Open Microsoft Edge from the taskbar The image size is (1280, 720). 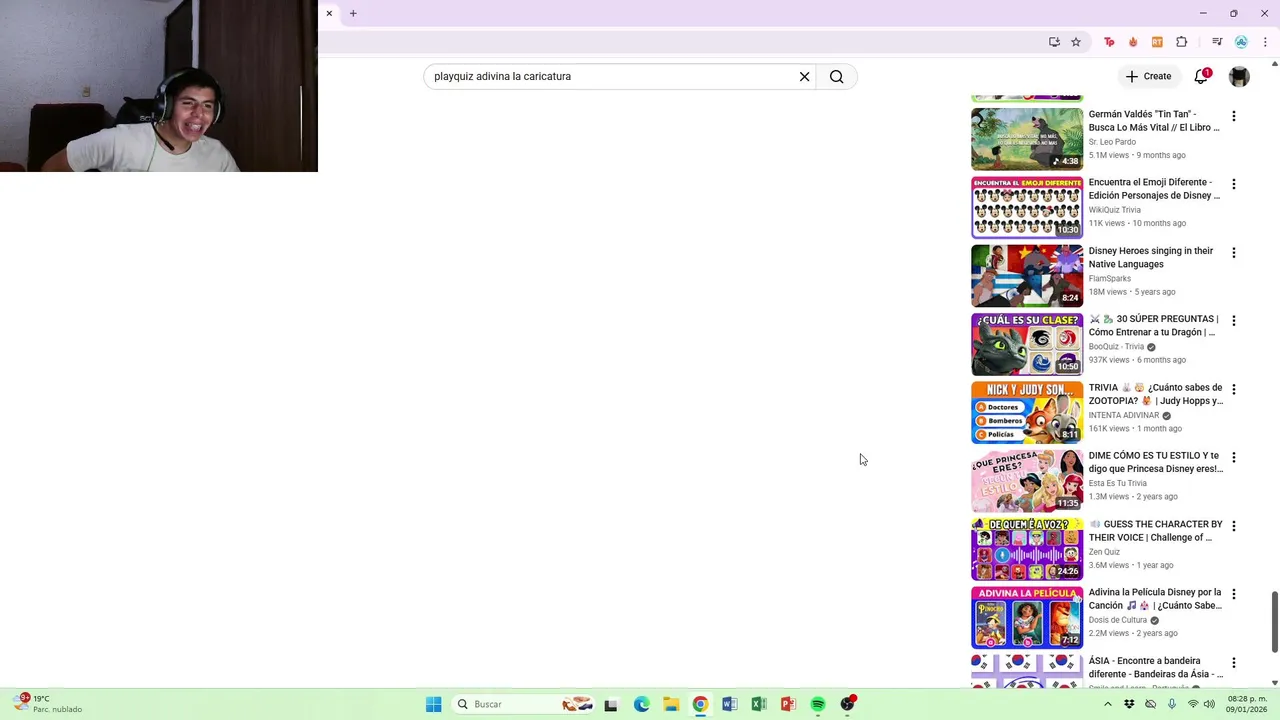(x=641, y=704)
